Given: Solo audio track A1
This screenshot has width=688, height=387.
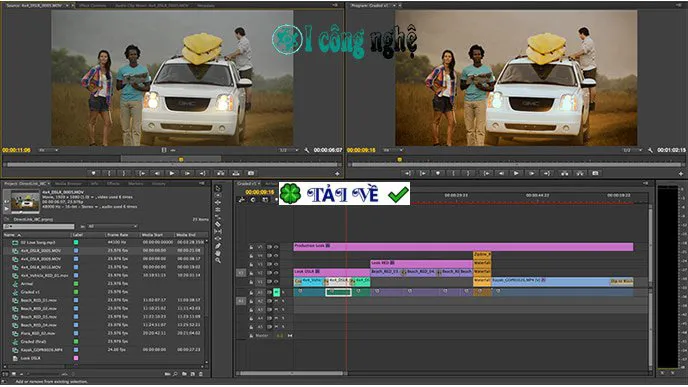Looking at the screenshot, I should coord(283,292).
